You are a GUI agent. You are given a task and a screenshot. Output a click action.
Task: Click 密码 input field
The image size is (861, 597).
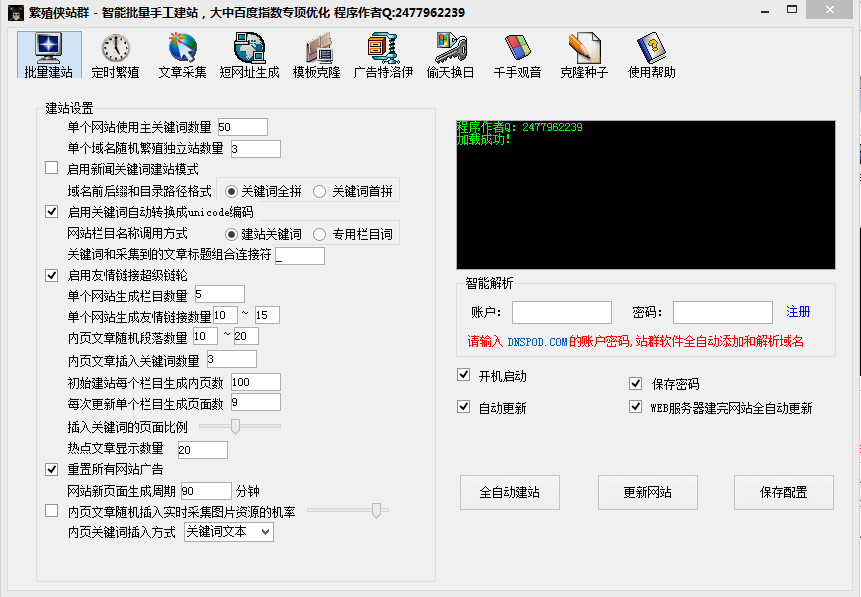[723, 312]
